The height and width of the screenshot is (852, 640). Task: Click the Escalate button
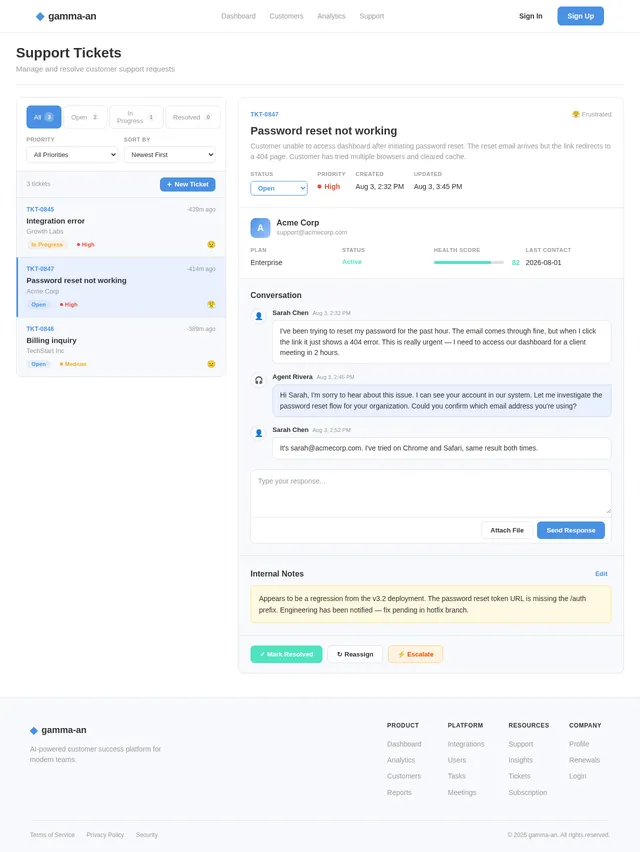pos(415,654)
